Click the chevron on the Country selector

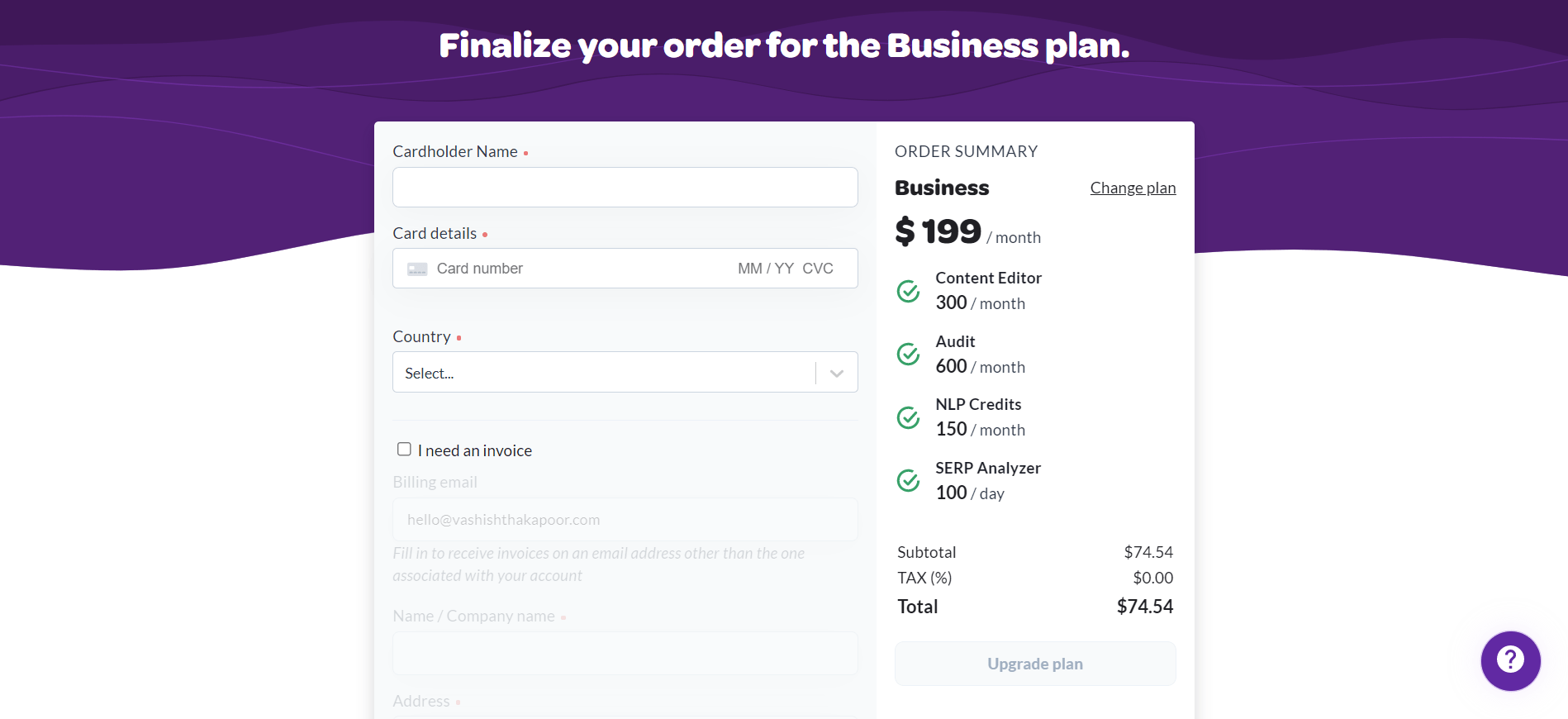pyautogui.click(x=835, y=372)
